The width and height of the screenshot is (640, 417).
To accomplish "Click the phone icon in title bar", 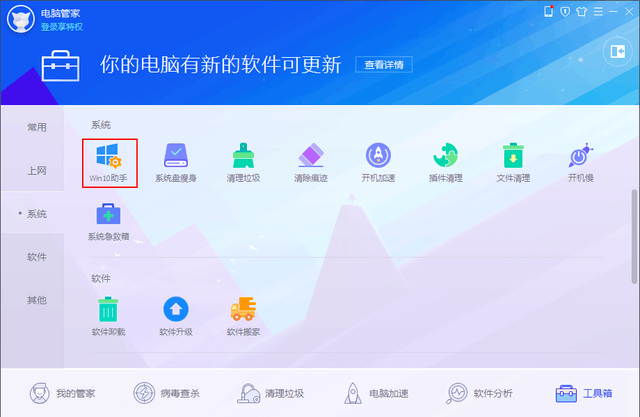I will click(x=549, y=11).
